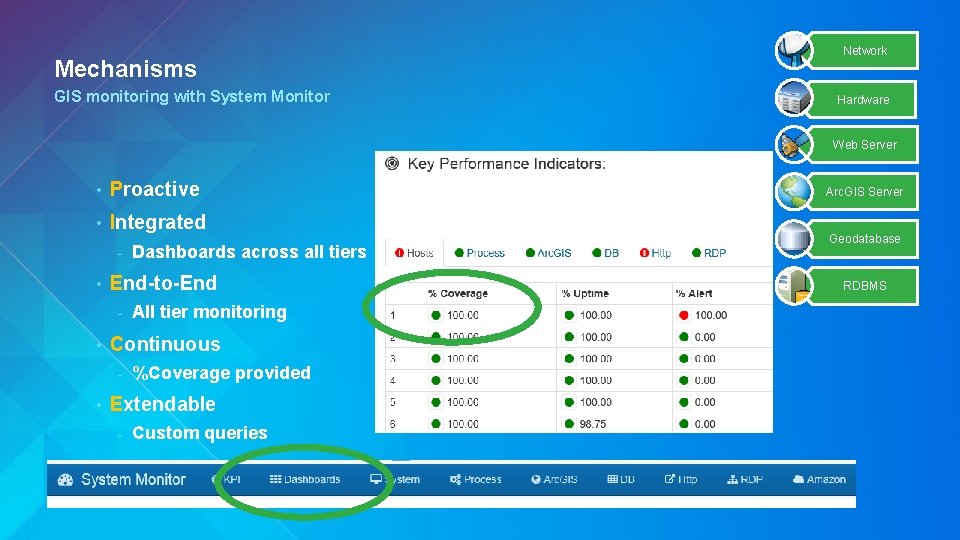Open ArcGIS in the System Monitor navbar

[554, 479]
